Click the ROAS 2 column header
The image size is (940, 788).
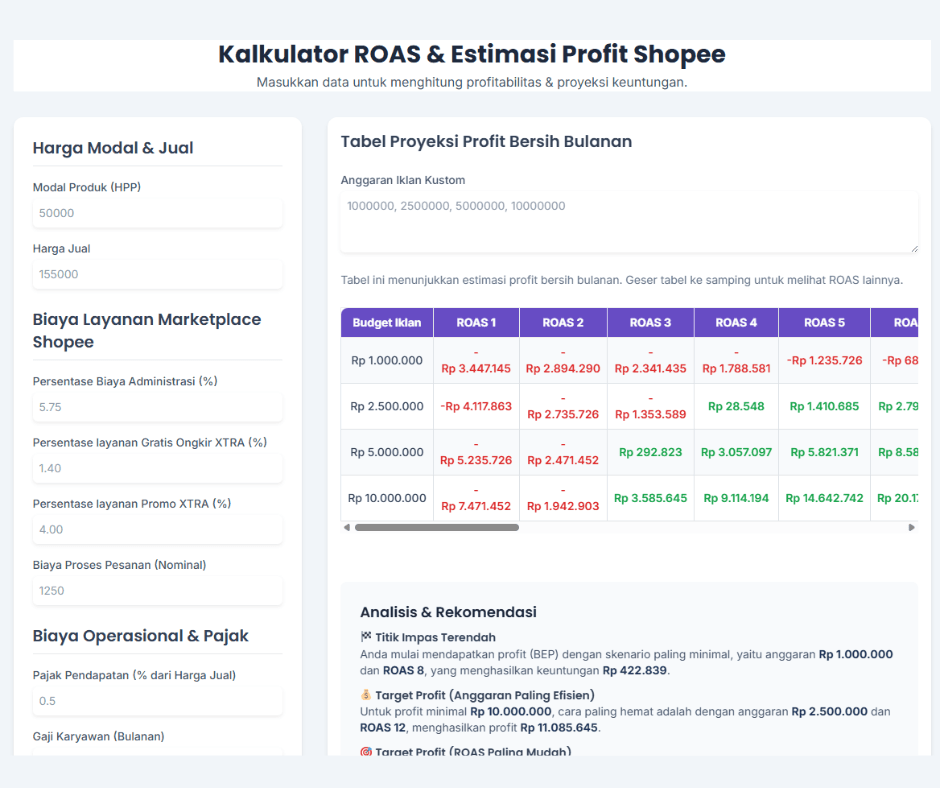tap(563, 323)
